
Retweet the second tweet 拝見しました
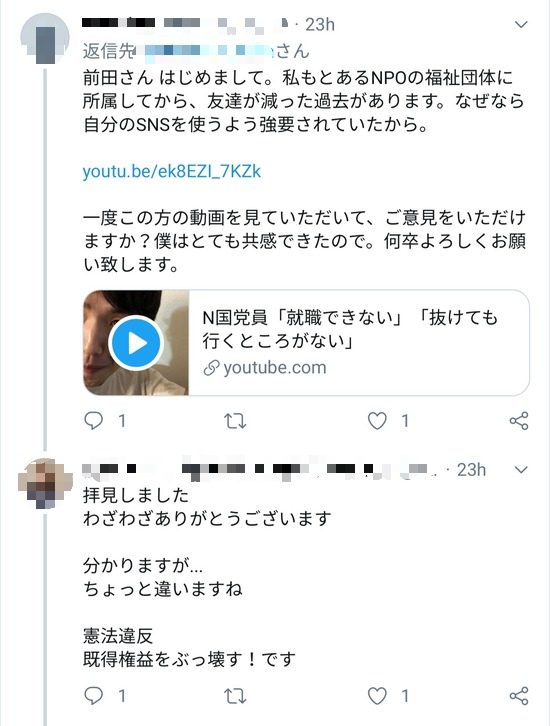(x=235, y=695)
